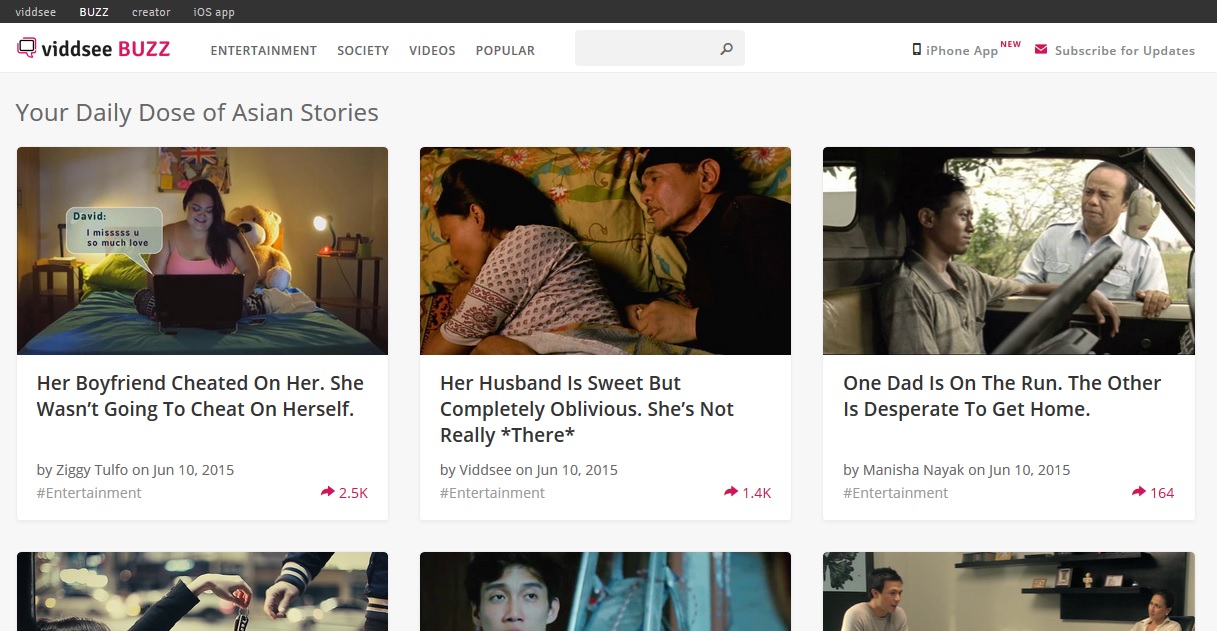Click the #Entertainment hashtag under the dads article
The height and width of the screenshot is (631, 1217).
pos(895,493)
